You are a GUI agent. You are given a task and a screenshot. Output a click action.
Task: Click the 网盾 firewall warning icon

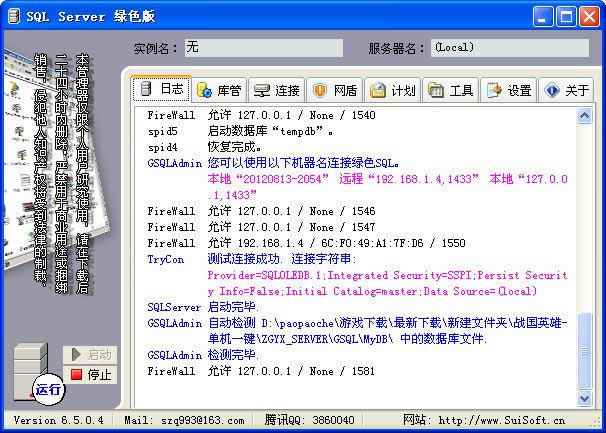(x=319, y=90)
